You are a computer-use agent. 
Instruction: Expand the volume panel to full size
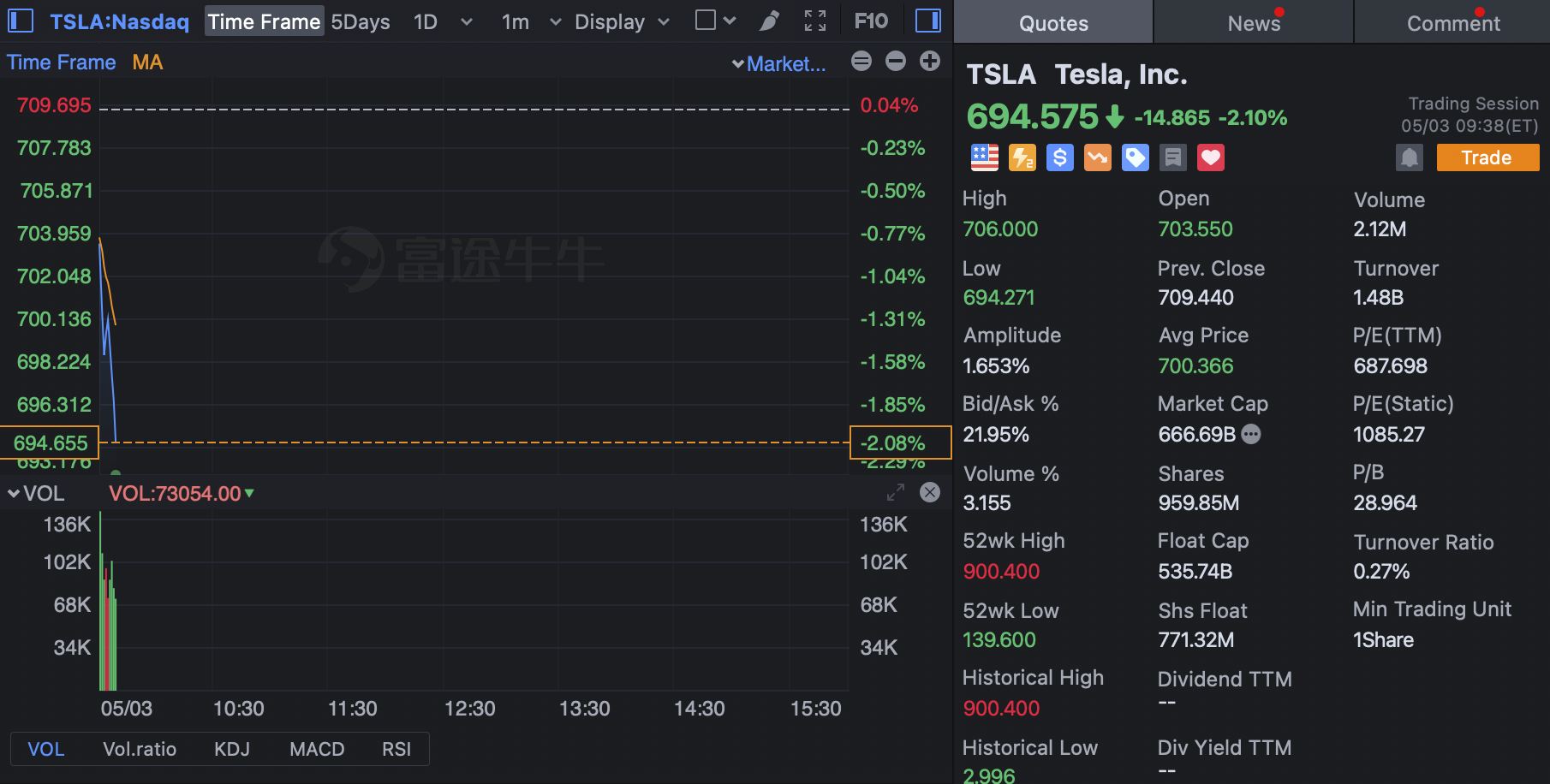pos(895,492)
